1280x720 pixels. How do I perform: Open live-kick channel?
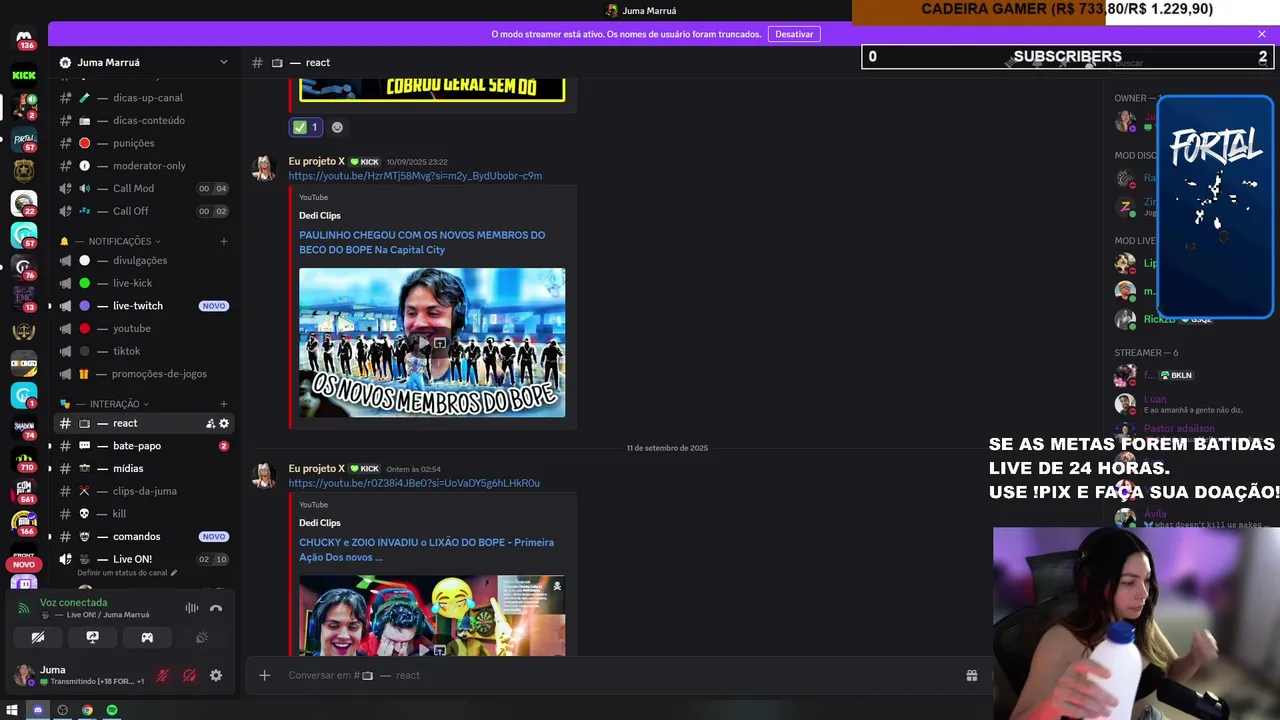click(144, 283)
